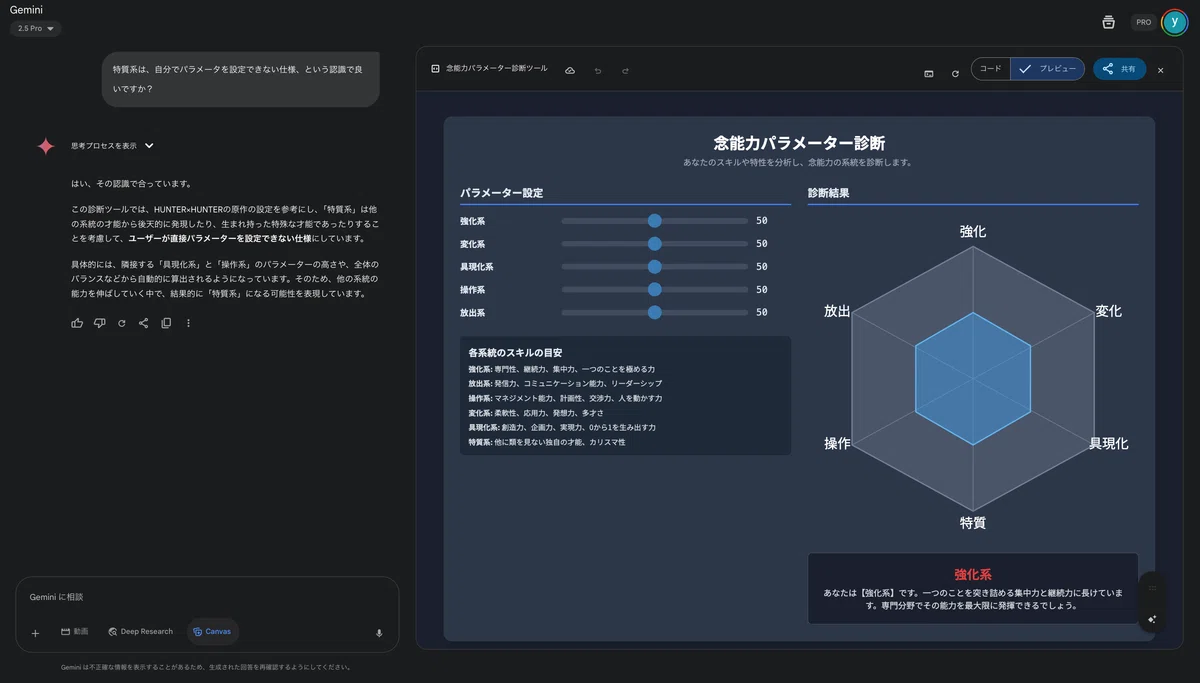Click the パラメーター設定 section heading
This screenshot has width=1200, height=683.
pyautogui.click(x=501, y=193)
